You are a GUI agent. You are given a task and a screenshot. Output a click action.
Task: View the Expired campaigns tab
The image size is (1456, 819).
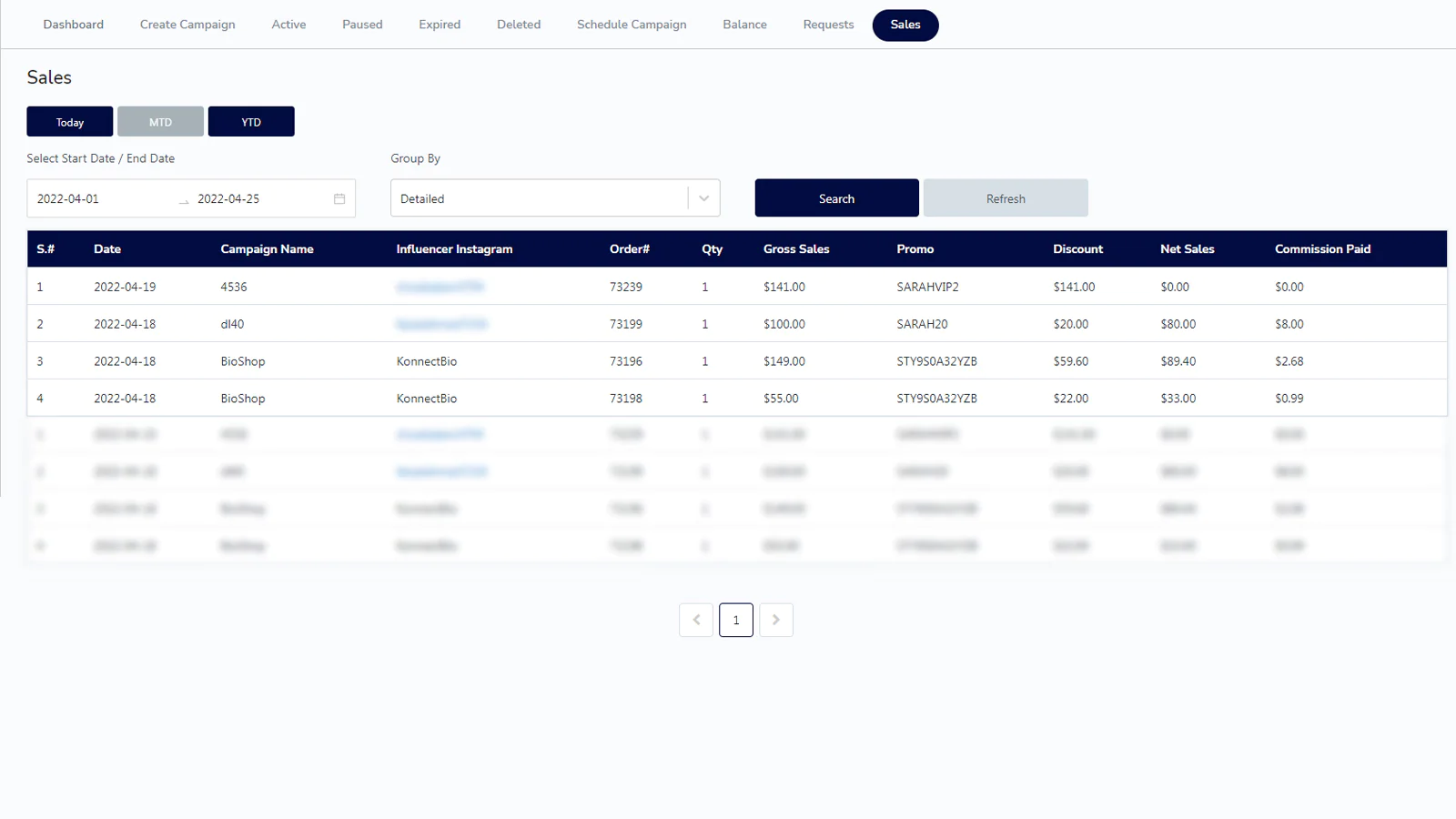click(x=440, y=25)
